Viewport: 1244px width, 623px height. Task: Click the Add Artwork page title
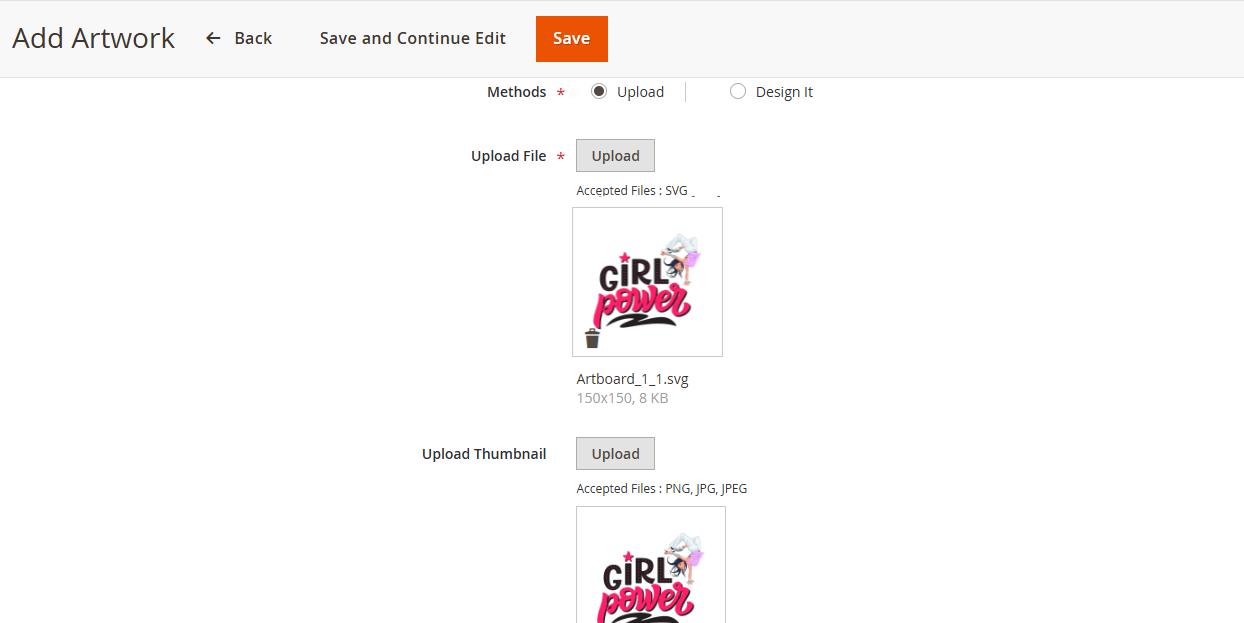(x=93, y=38)
